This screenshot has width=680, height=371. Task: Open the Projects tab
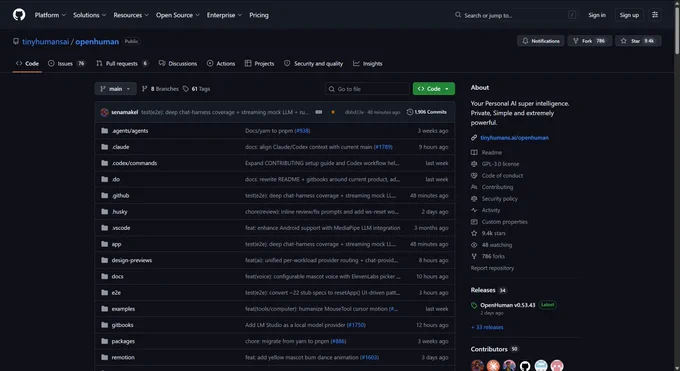click(x=259, y=63)
